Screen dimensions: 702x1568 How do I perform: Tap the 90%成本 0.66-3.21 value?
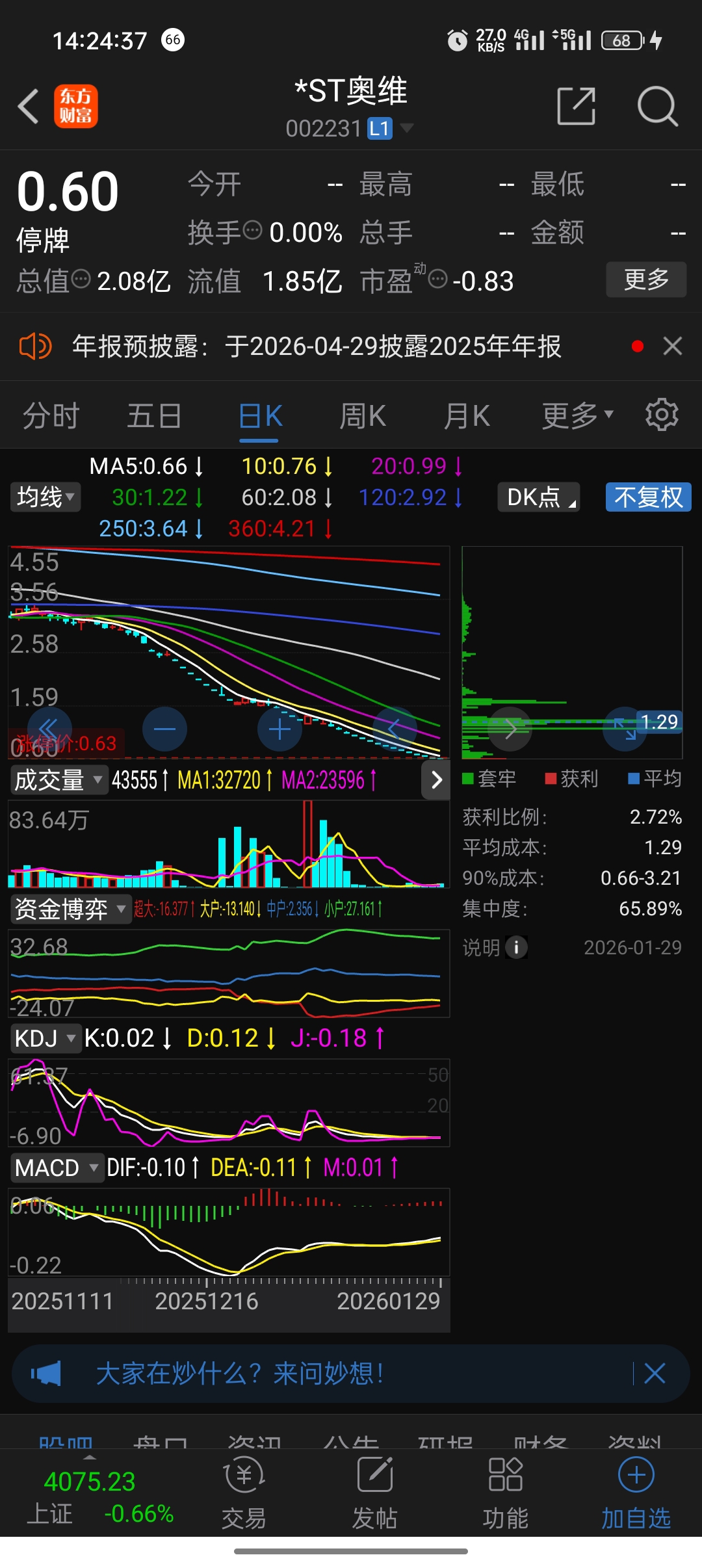pyautogui.click(x=641, y=878)
